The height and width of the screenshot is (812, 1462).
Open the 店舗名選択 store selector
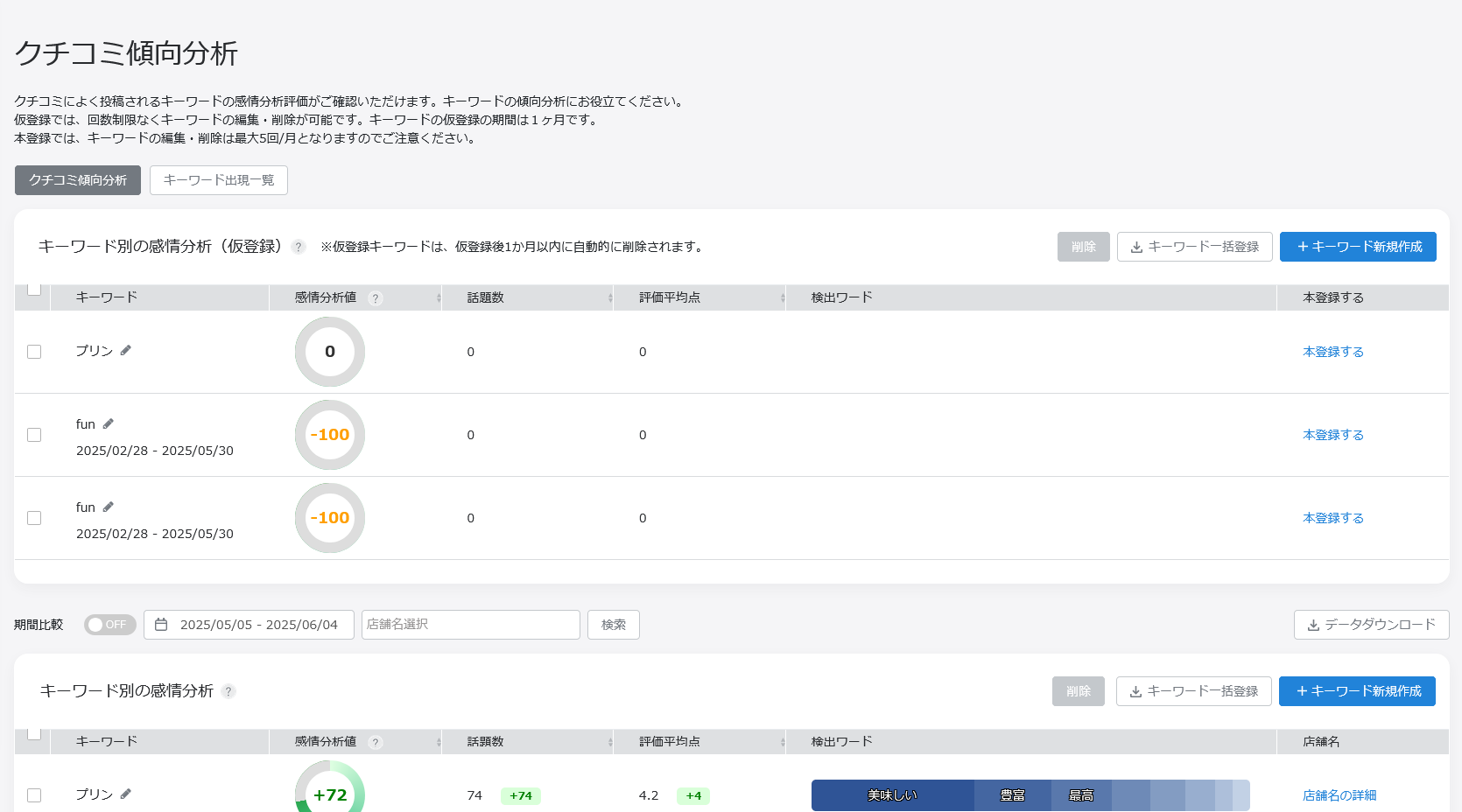pyautogui.click(x=470, y=625)
